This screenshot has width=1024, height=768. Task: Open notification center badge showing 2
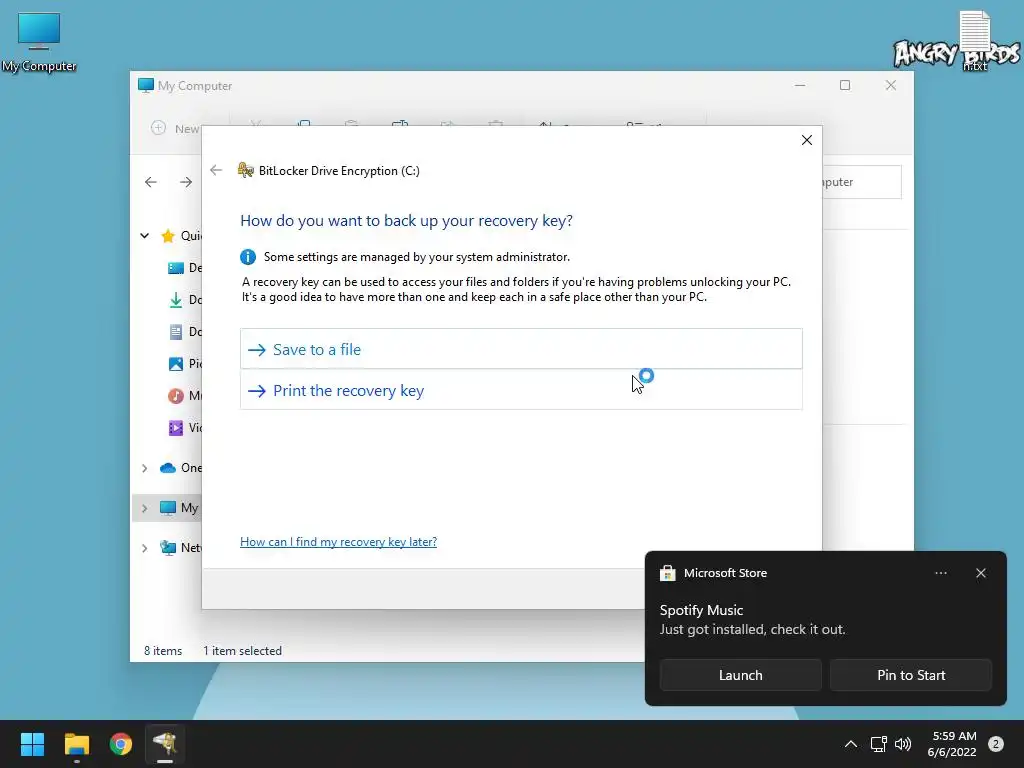click(996, 744)
